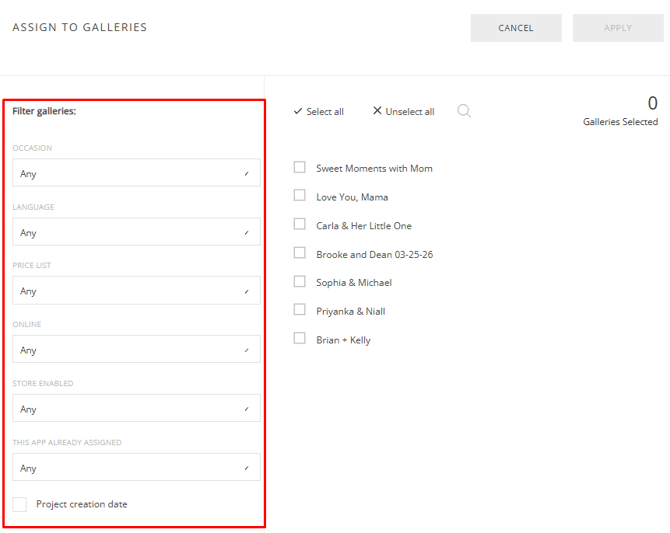670x533 pixels.
Task: Click the Select all checkmark icon
Action: pos(298,111)
